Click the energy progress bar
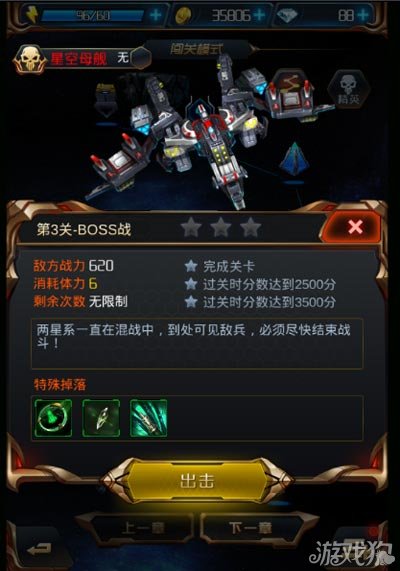The height and width of the screenshot is (571, 400). (93, 15)
